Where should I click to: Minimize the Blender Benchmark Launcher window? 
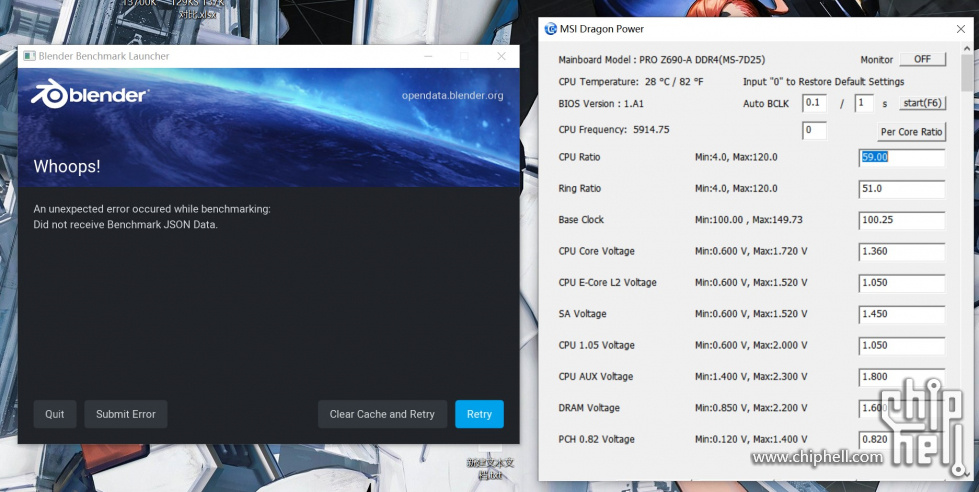429,56
